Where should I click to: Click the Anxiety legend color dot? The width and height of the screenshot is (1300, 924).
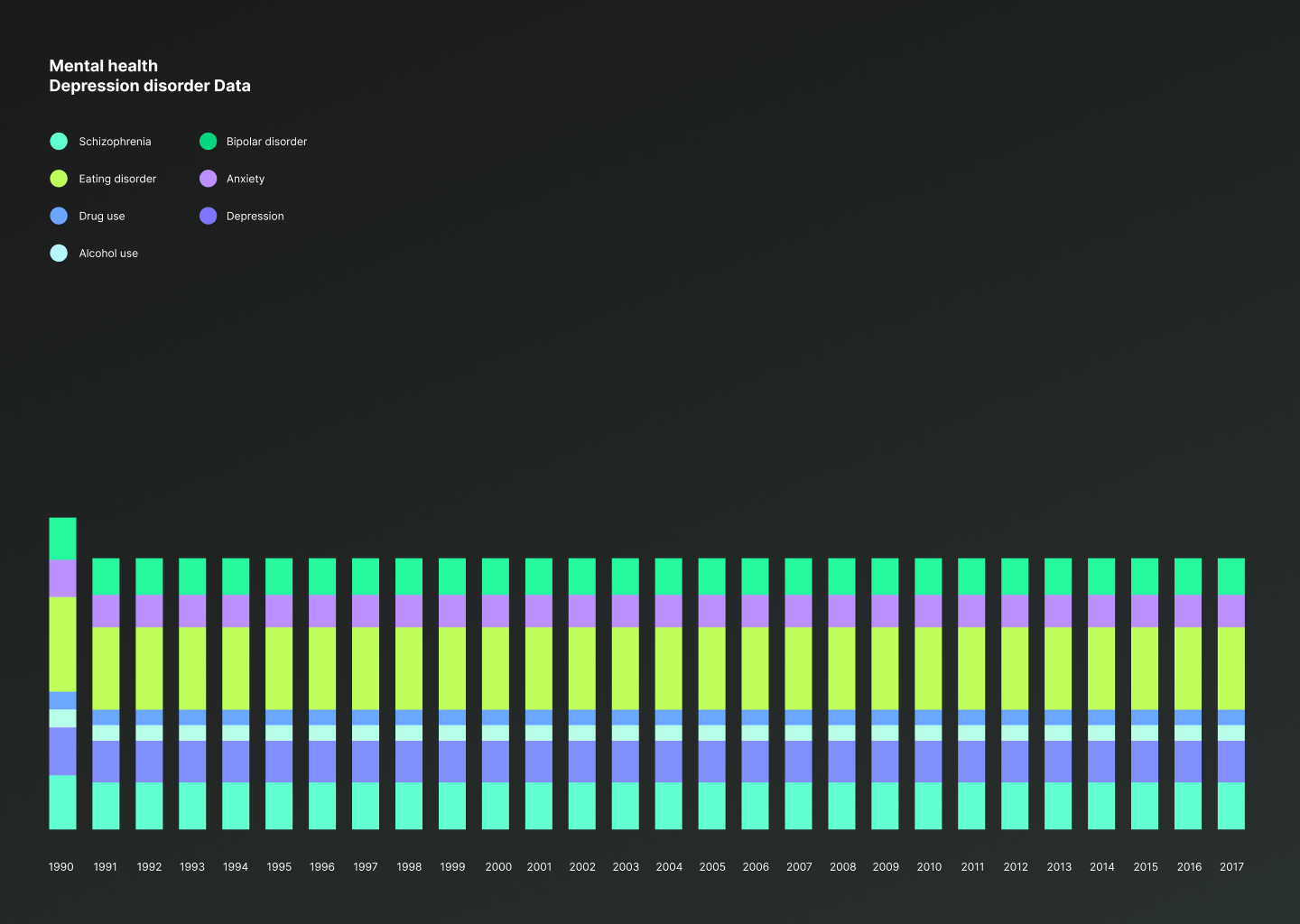click(208, 179)
